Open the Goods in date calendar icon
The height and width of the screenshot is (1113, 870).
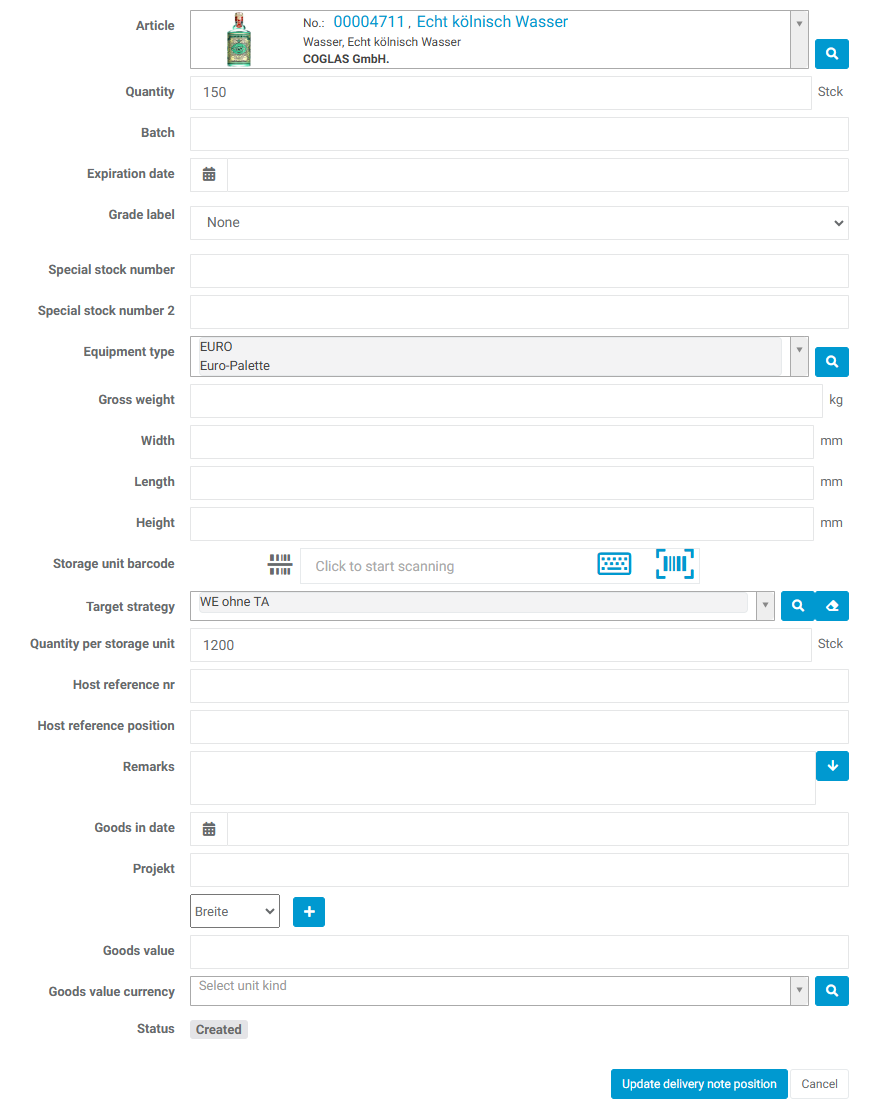[209, 829]
